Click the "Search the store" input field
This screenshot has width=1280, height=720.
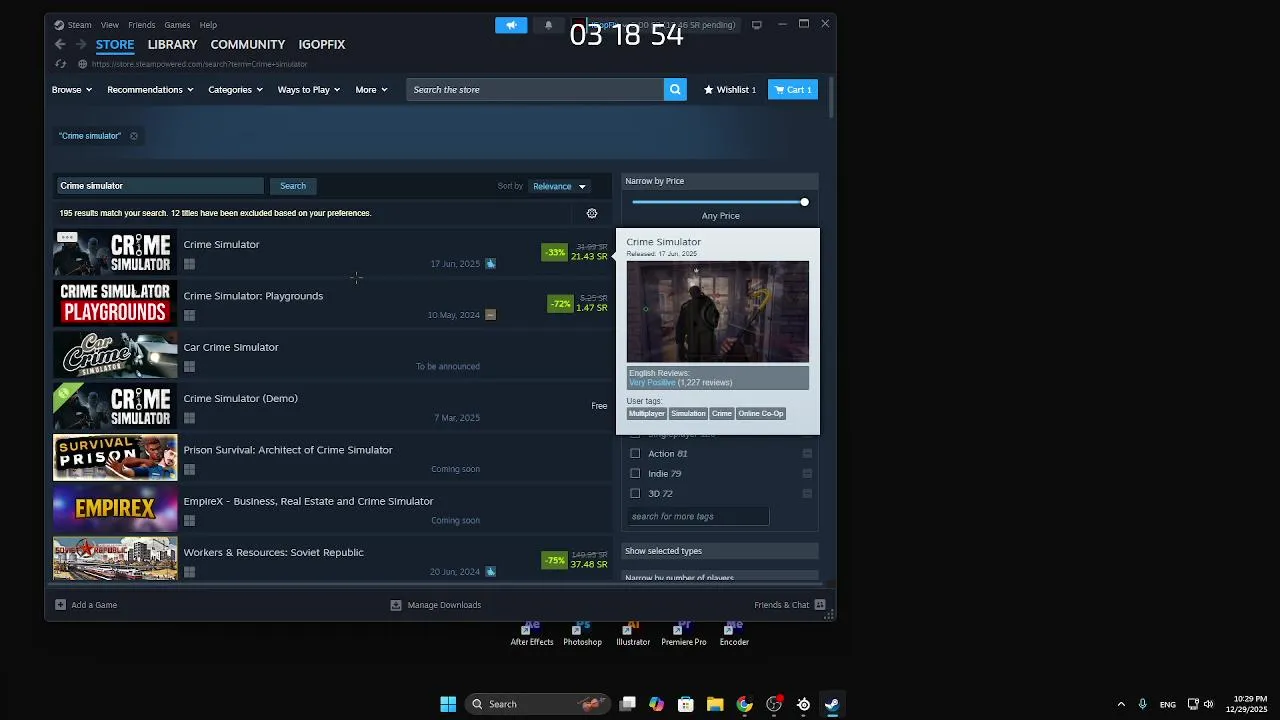[x=535, y=90]
